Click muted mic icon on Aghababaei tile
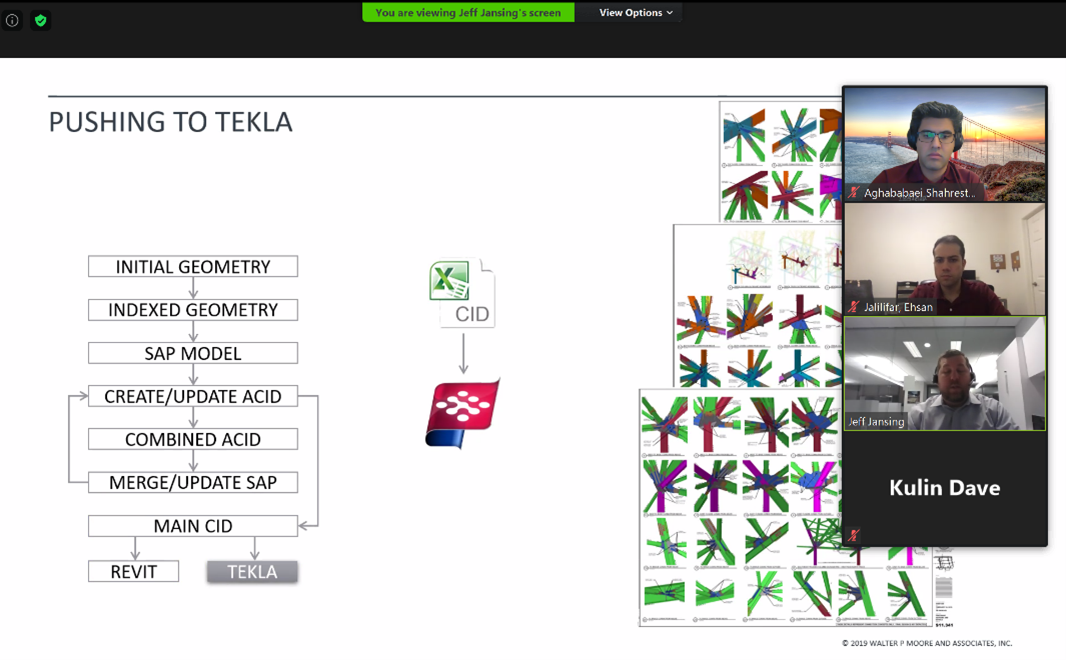The height and width of the screenshot is (660, 1066). (854, 192)
